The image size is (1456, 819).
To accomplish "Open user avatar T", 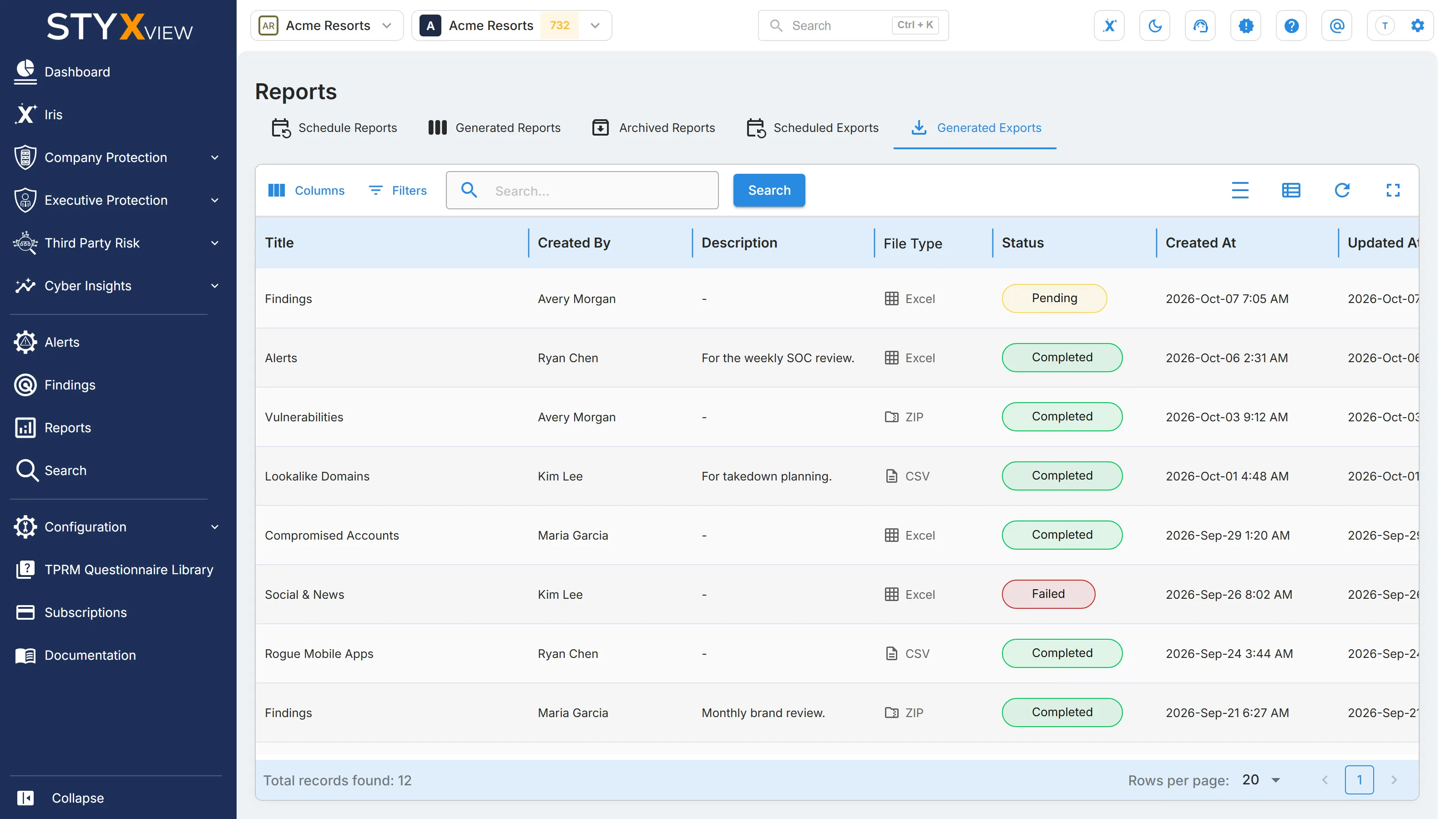I will (1385, 25).
